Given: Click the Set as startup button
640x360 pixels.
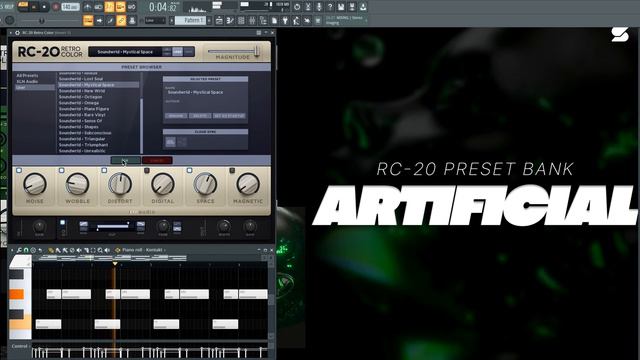Looking at the screenshot, I should point(229,116).
